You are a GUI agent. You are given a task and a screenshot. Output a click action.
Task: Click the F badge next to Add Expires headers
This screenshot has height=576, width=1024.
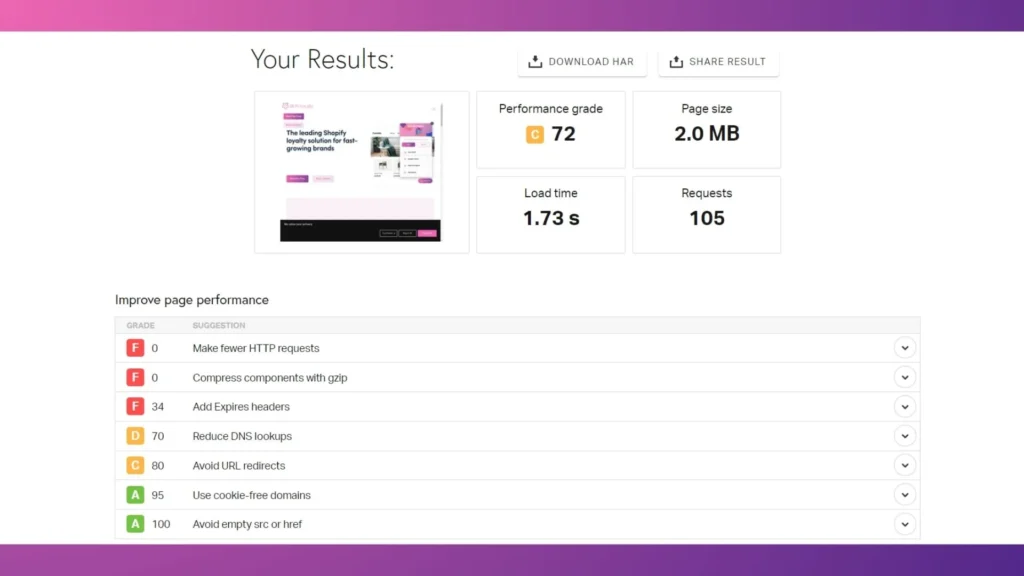coord(135,407)
